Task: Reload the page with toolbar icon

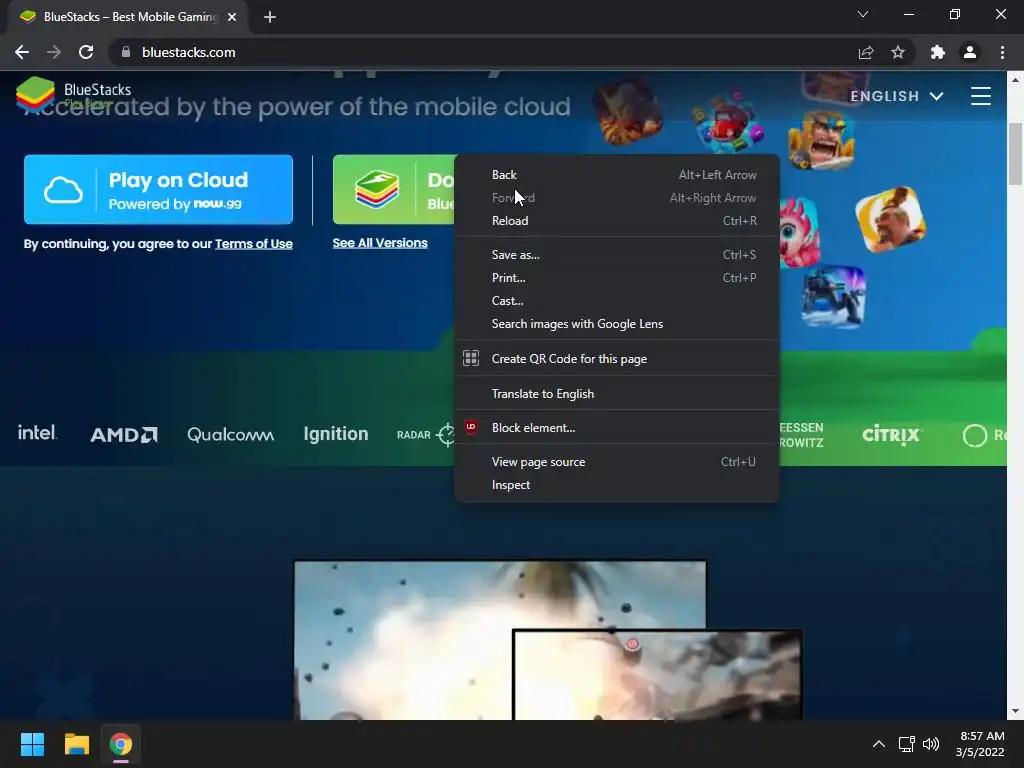Action: coord(86,52)
